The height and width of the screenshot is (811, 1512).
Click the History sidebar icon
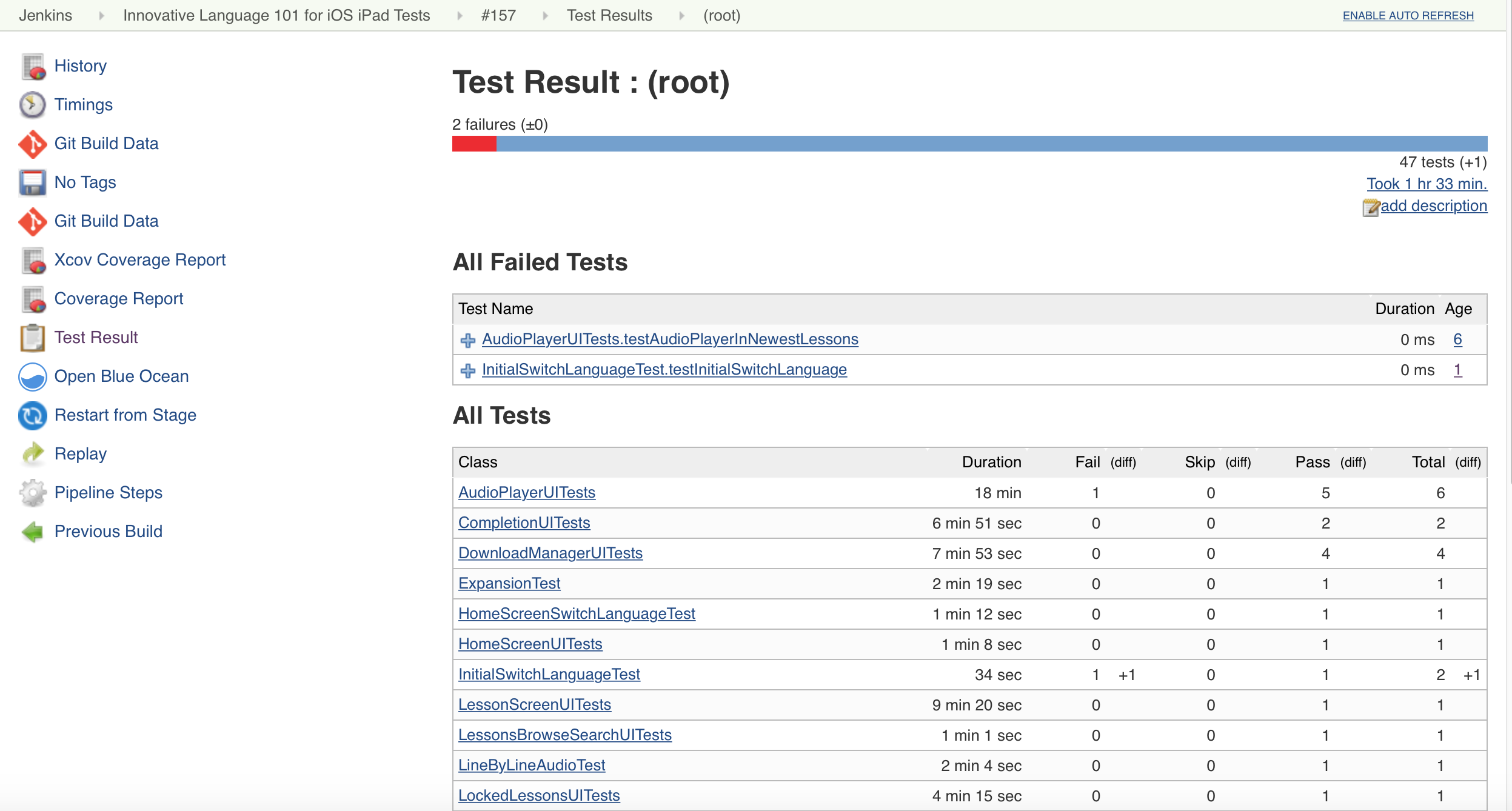[33, 67]
